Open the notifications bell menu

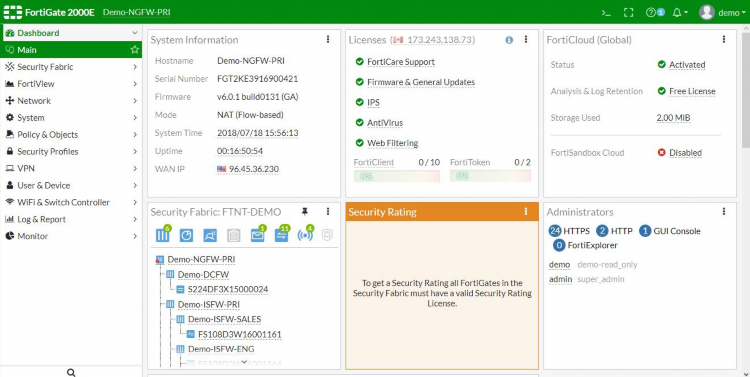(x=680, y=13)
